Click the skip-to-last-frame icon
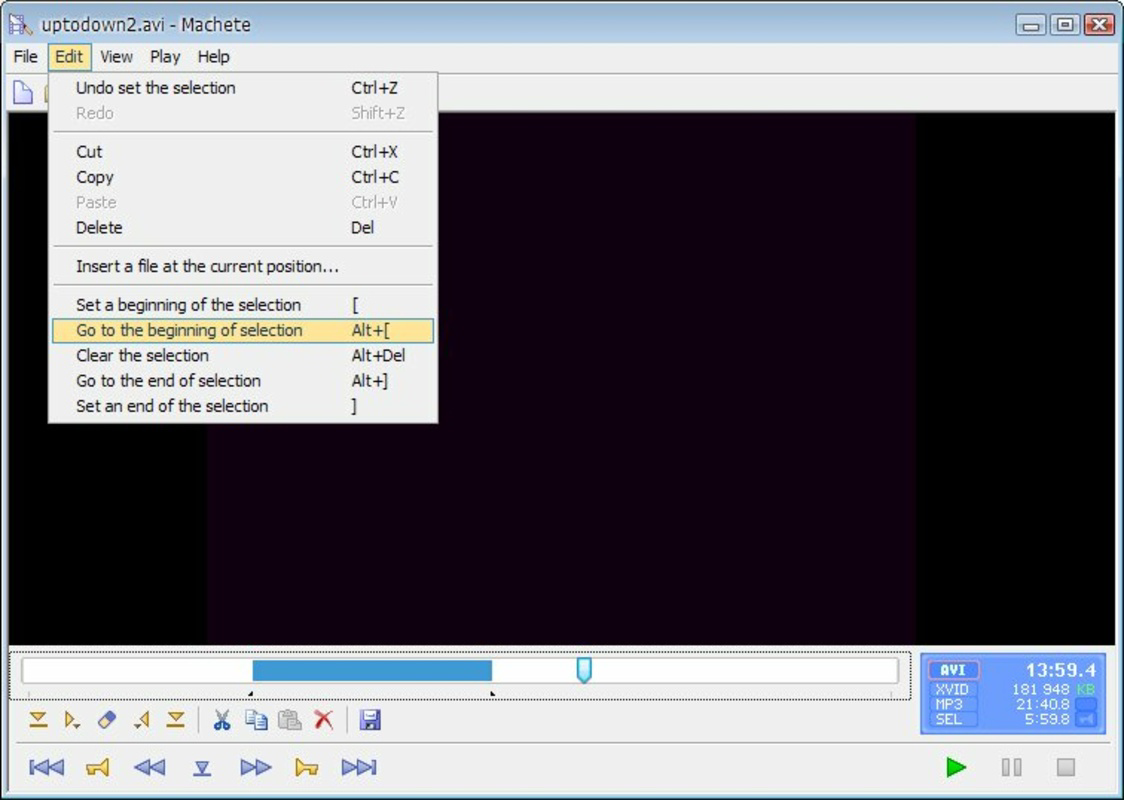The image size is (1124, 800). [x=361, y=767]
